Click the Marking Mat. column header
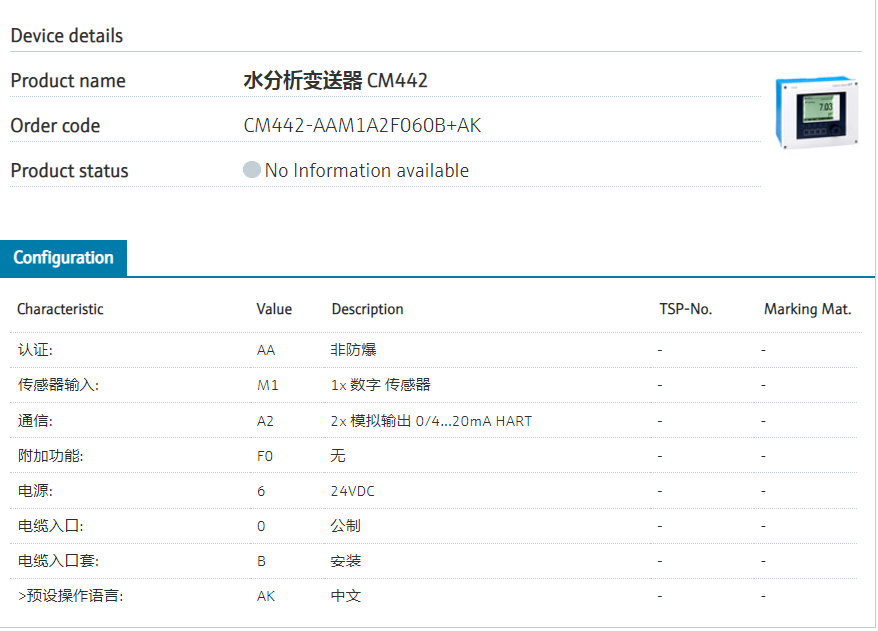Image resolution: width=878 pixels, height=631 pixels. tap(807, 309)
